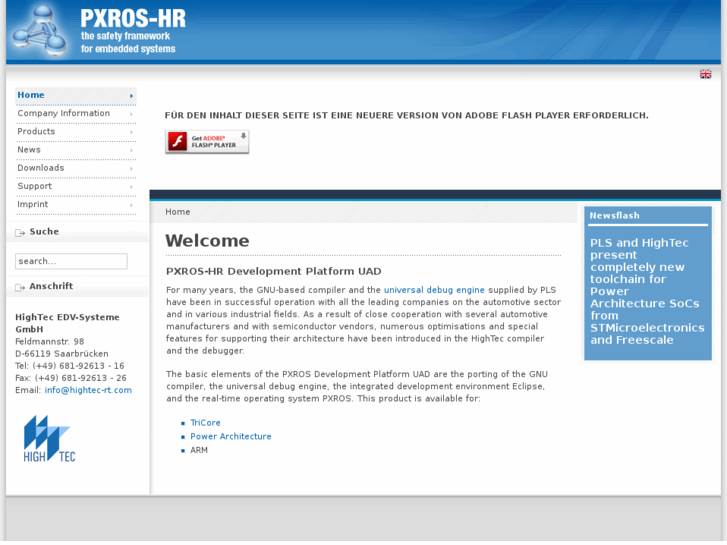727x545 pixels.
Task: Click the PXROS-HR banner title
Action: click(x=133, y=19)
